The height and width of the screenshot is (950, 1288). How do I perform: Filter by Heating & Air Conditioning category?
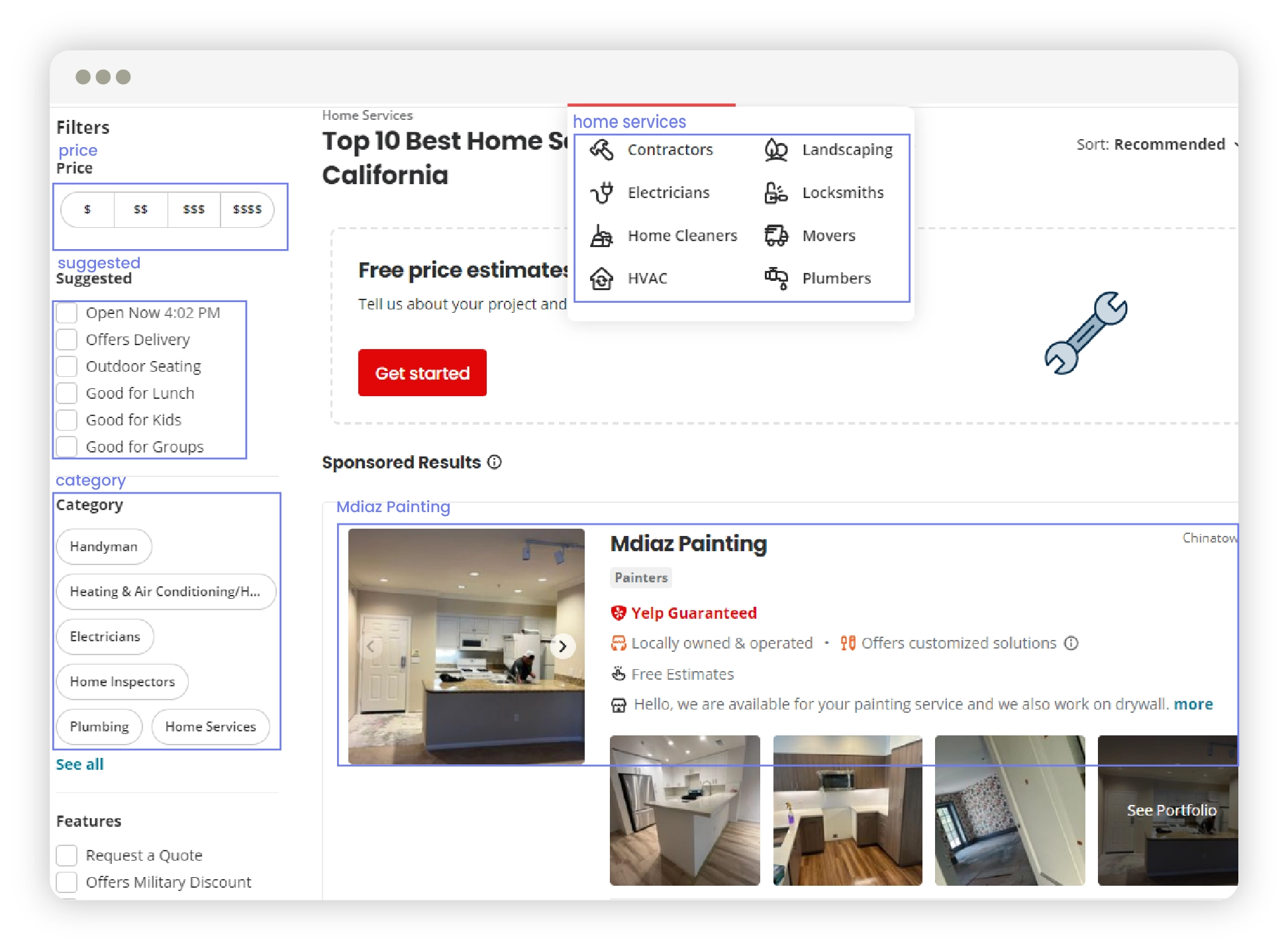(166, 592)
